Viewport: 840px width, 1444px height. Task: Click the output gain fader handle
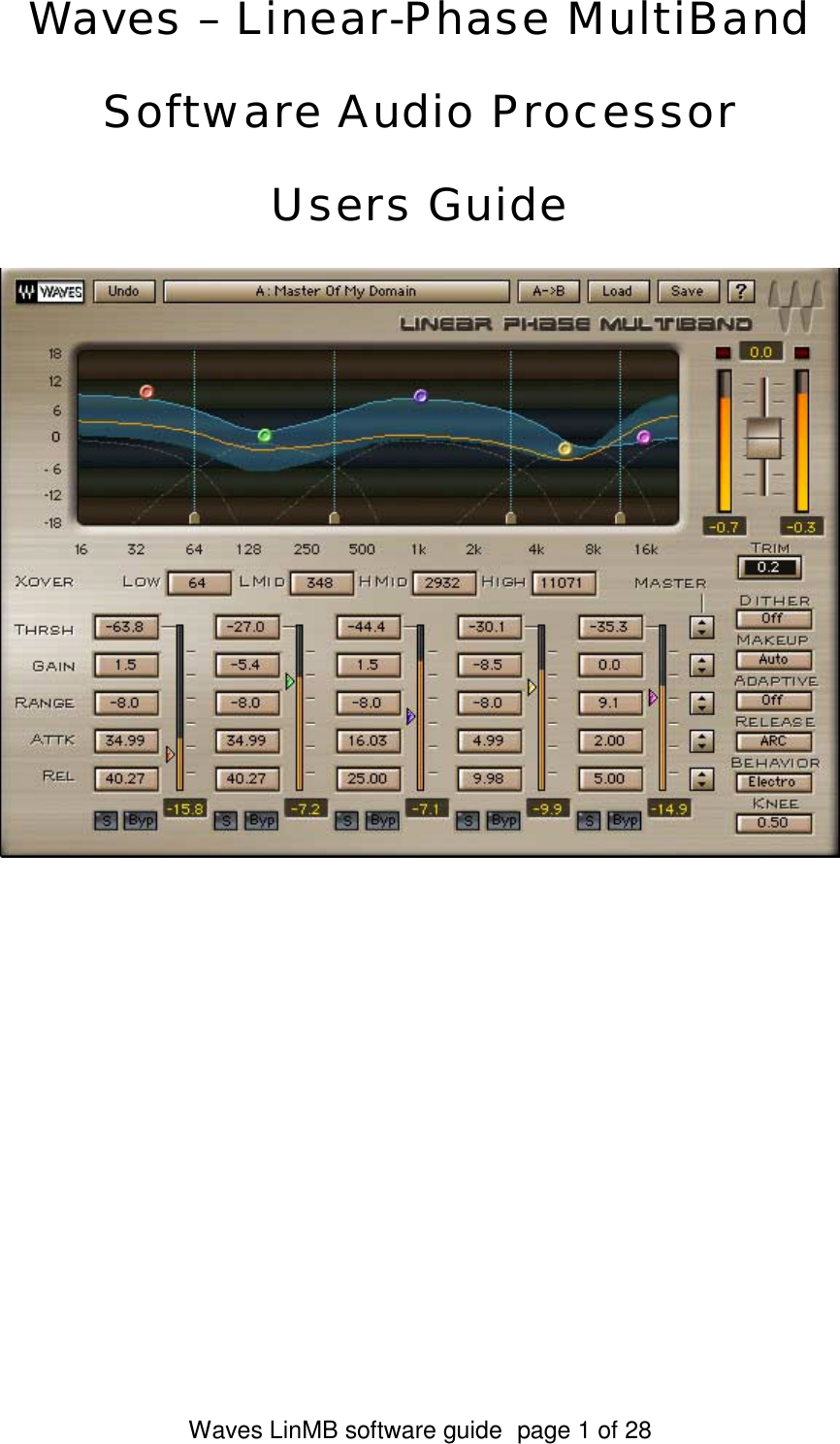pyautogui.click(x=762, y=439)
